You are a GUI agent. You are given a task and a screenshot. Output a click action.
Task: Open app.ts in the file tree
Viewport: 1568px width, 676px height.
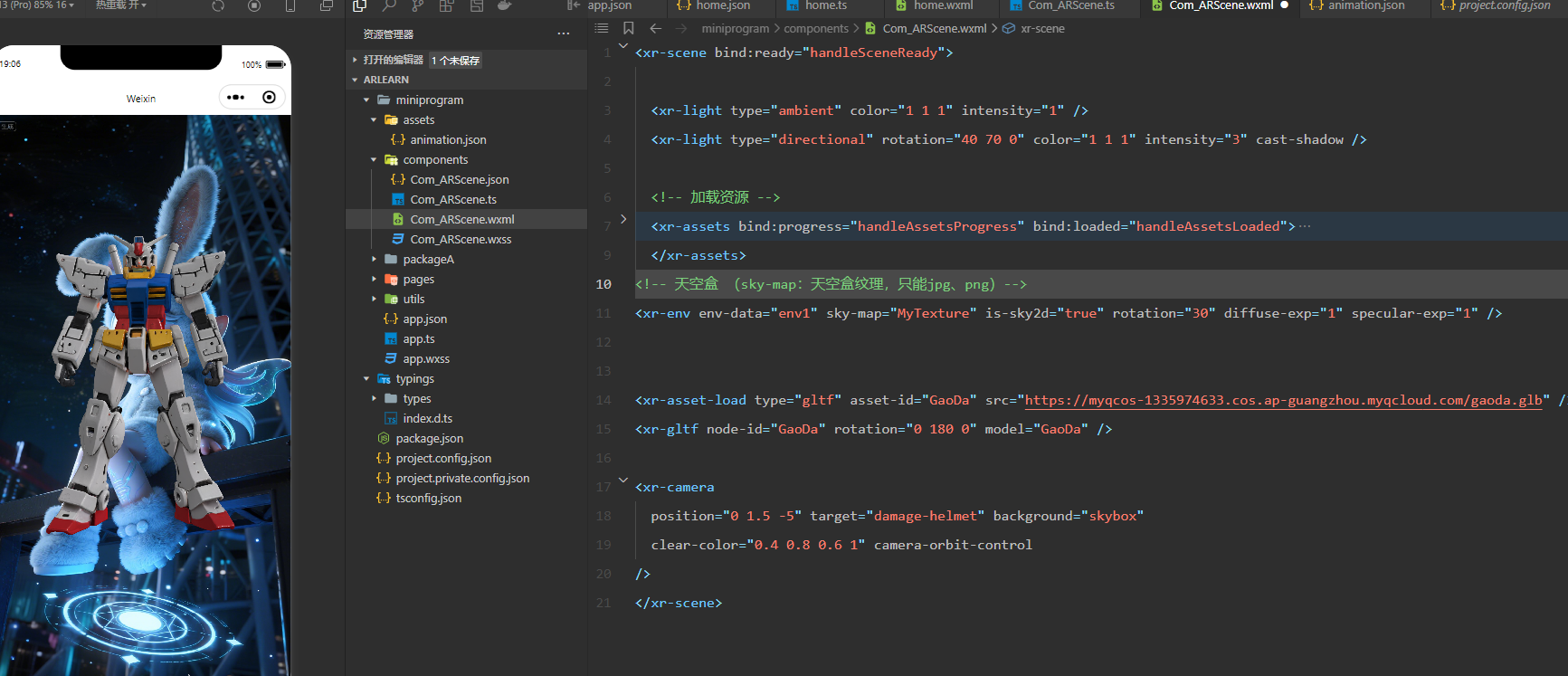tap(467, 338)
